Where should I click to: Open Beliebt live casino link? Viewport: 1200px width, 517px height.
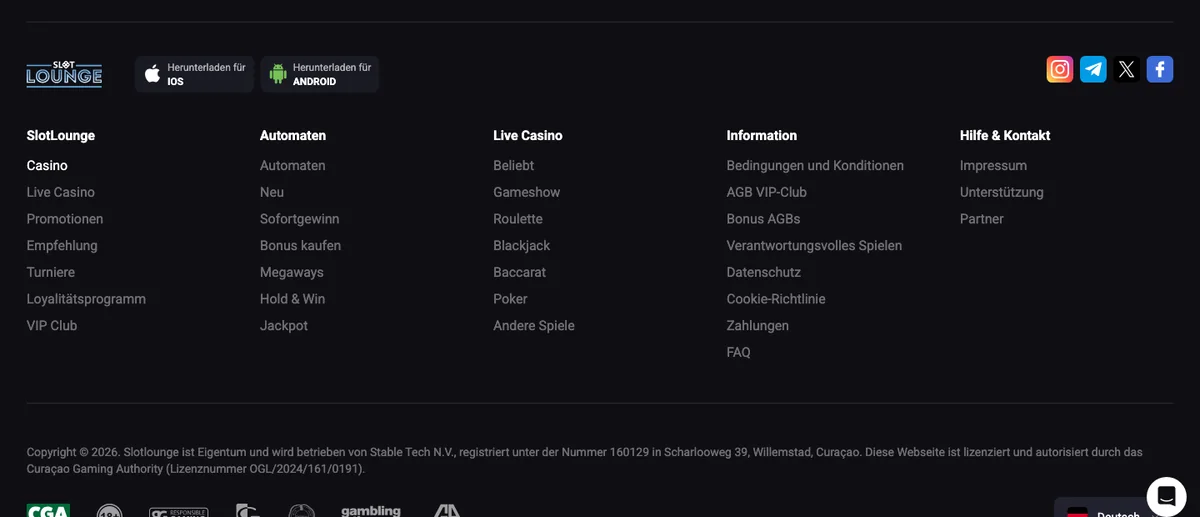[514, 165]
